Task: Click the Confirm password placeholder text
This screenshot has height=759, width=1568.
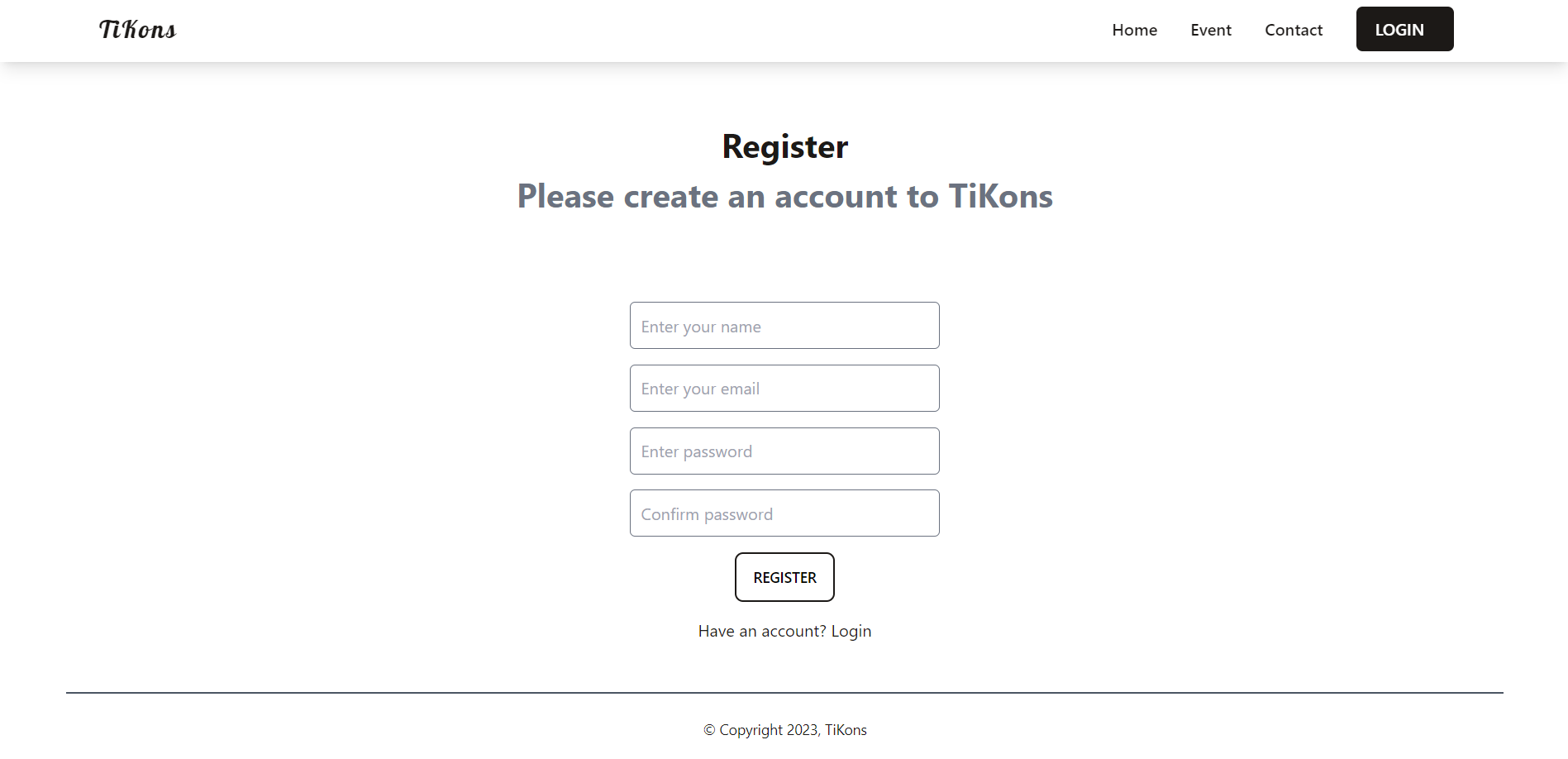Action: [706, 513]
